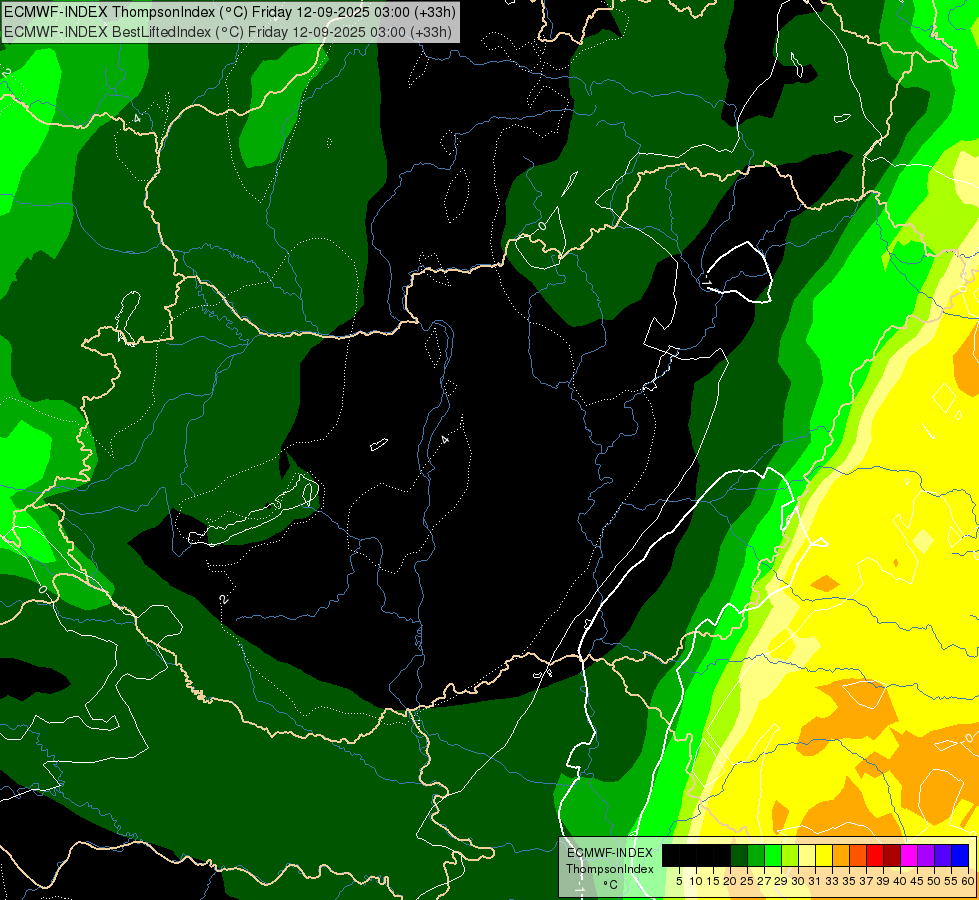Select the magenta 40–45 legend swatch
The image size is (979, 900).
pyautogui.click(x=908, y=855)
